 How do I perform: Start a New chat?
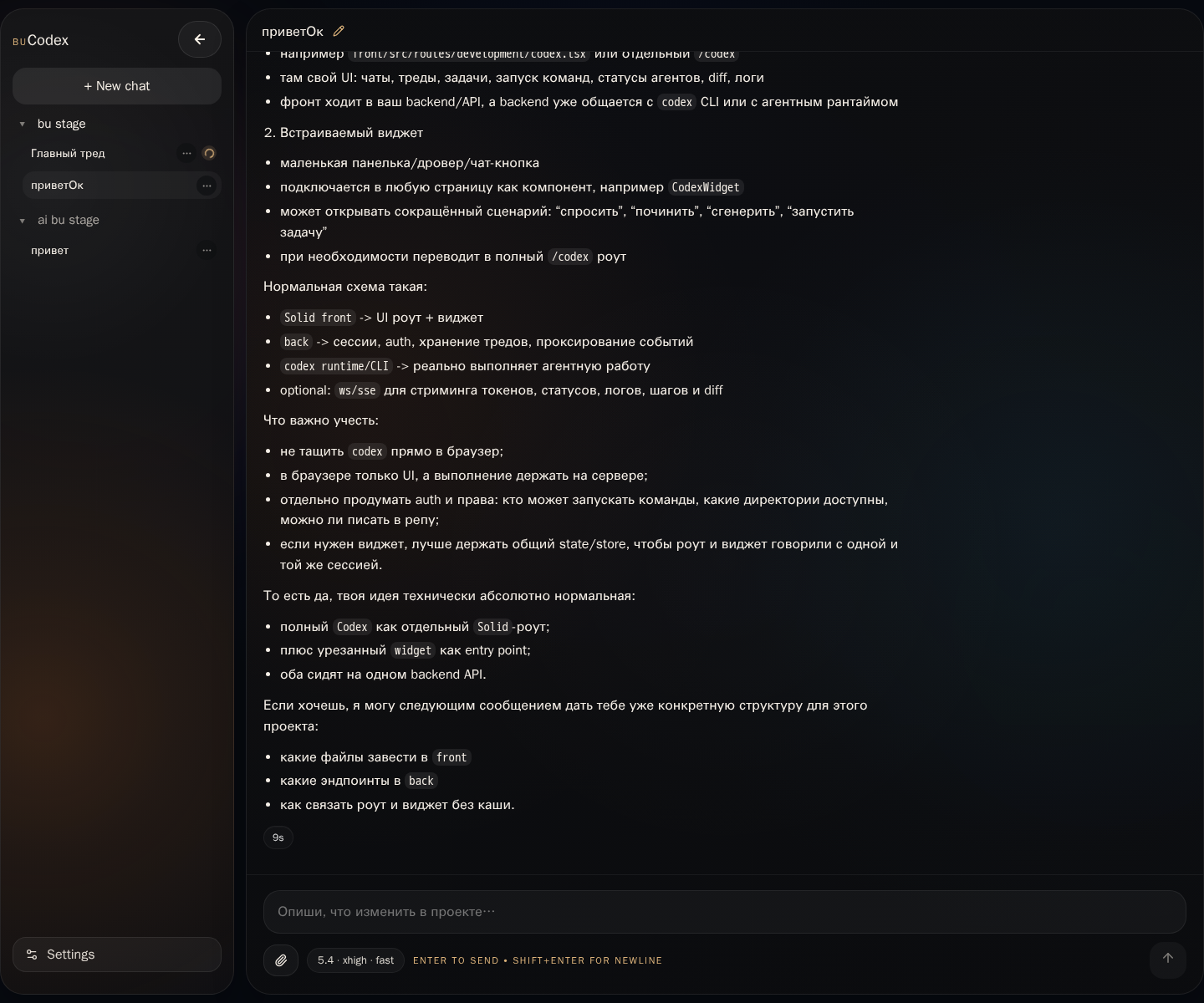tap(117, 86)
